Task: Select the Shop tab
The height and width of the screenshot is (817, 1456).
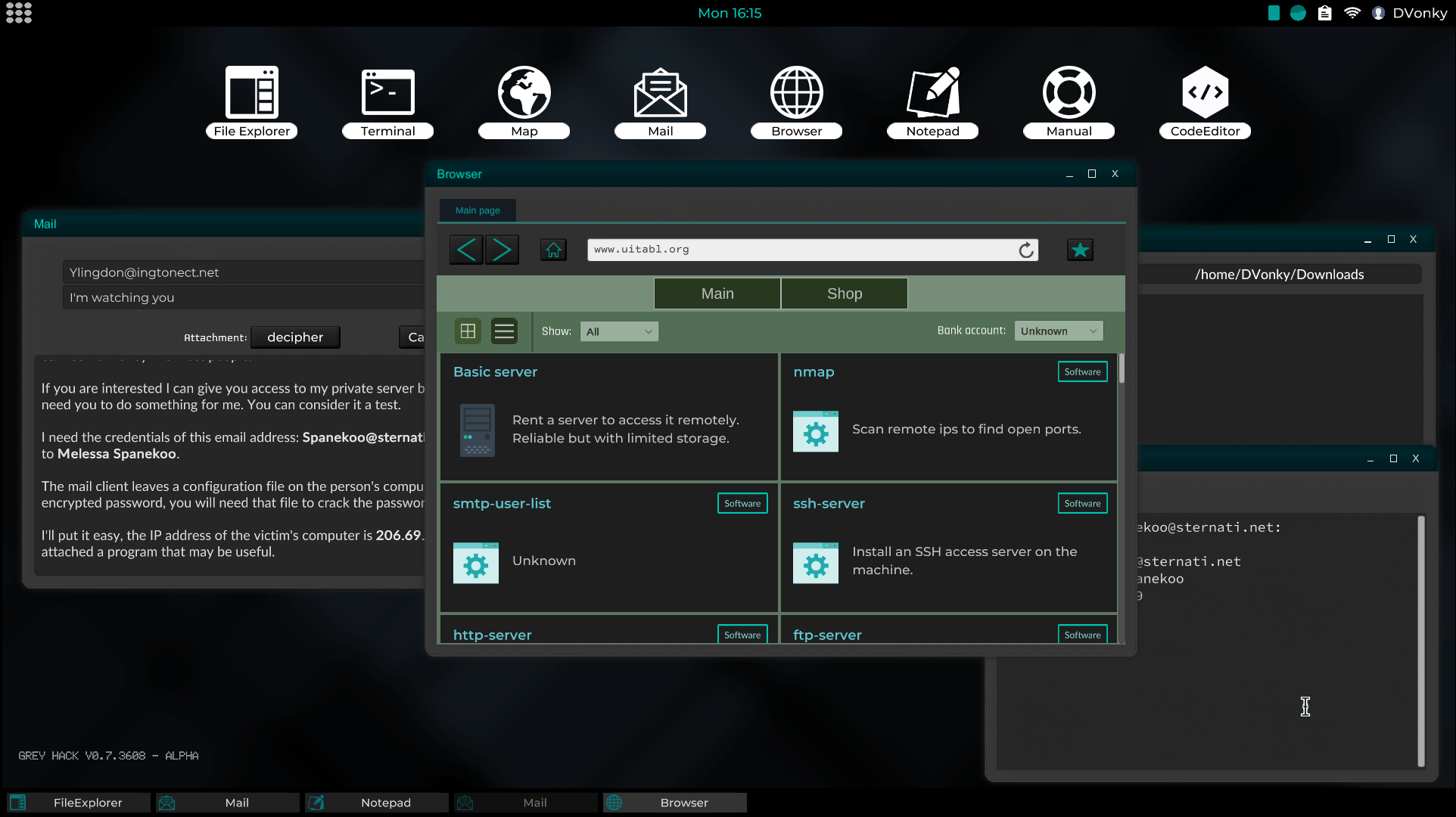Action: click(x=844, y=294)
